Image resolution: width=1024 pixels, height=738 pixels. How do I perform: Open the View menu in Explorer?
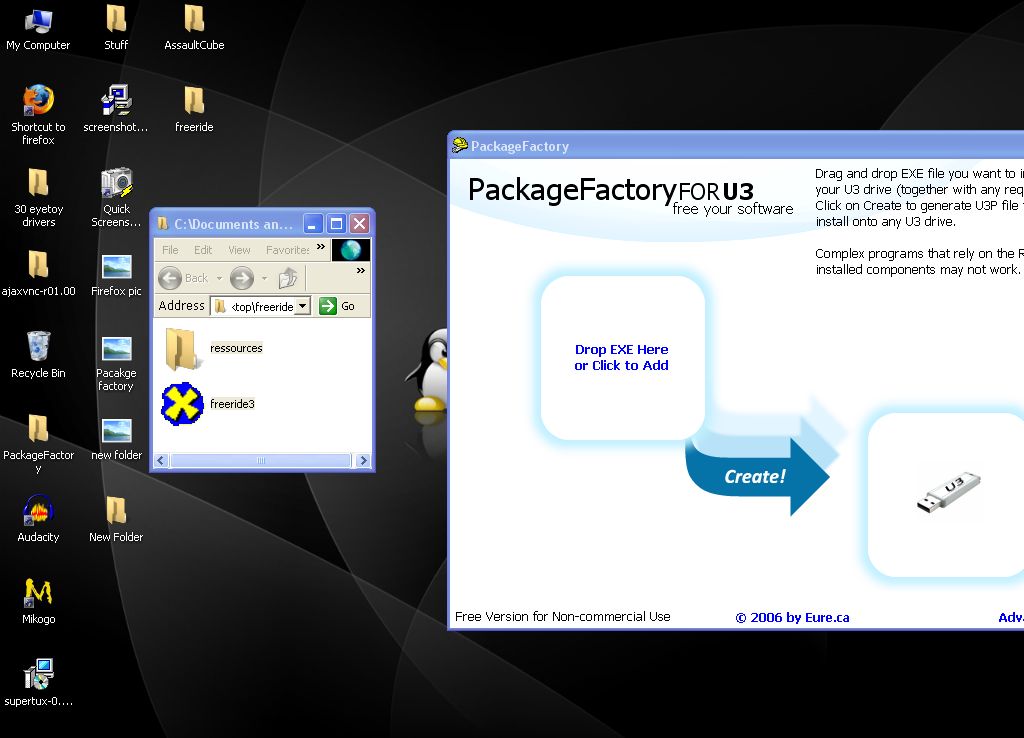click(239, 250)
